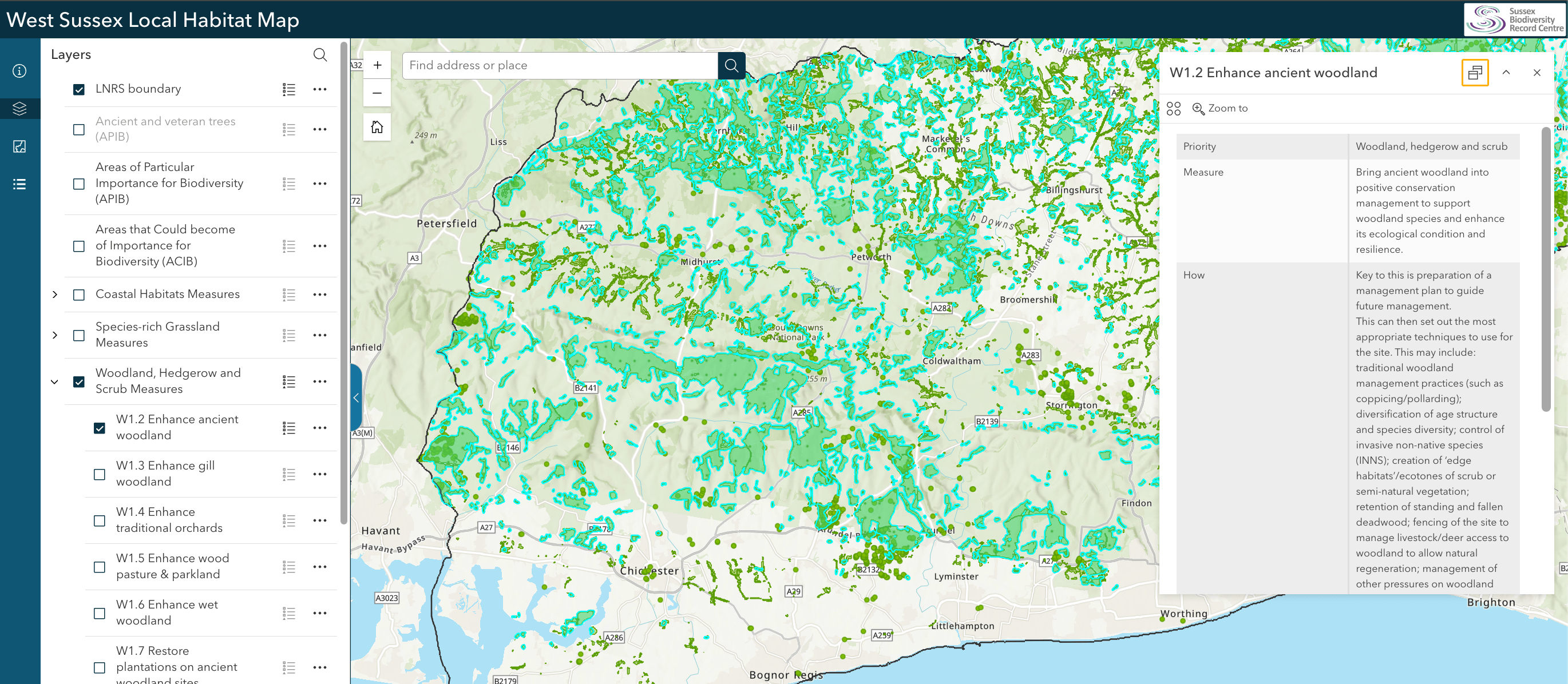Collapse the popup with the up chevron
Screen dimensions: 1568x684
point(1506,73)
